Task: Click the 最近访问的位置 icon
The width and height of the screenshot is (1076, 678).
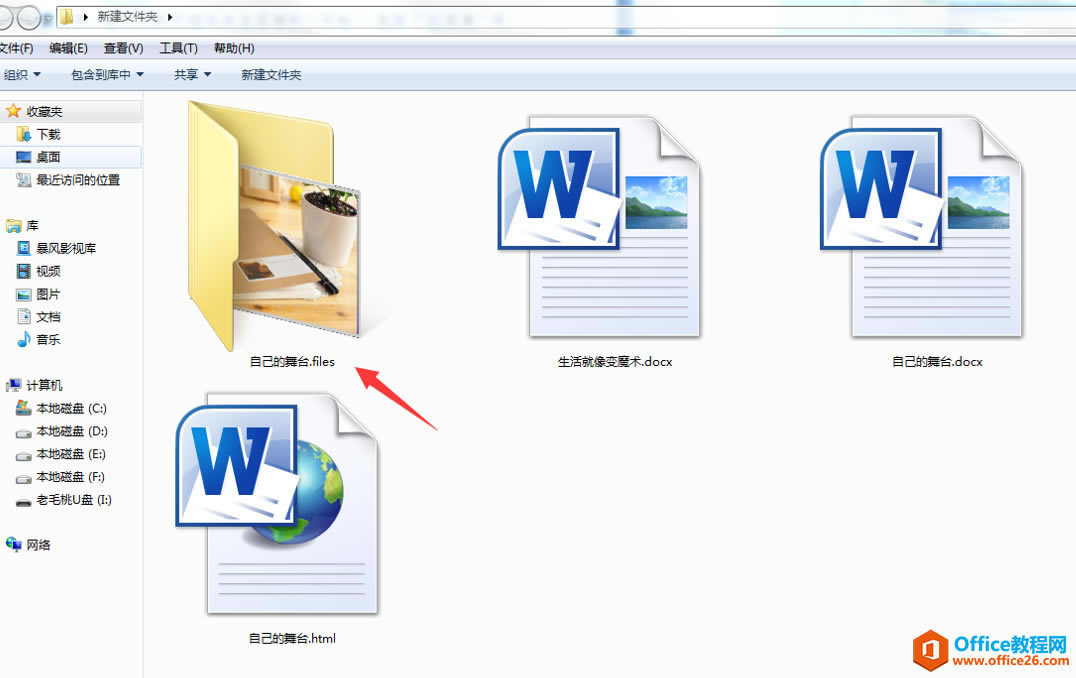Action: (23, 180)
